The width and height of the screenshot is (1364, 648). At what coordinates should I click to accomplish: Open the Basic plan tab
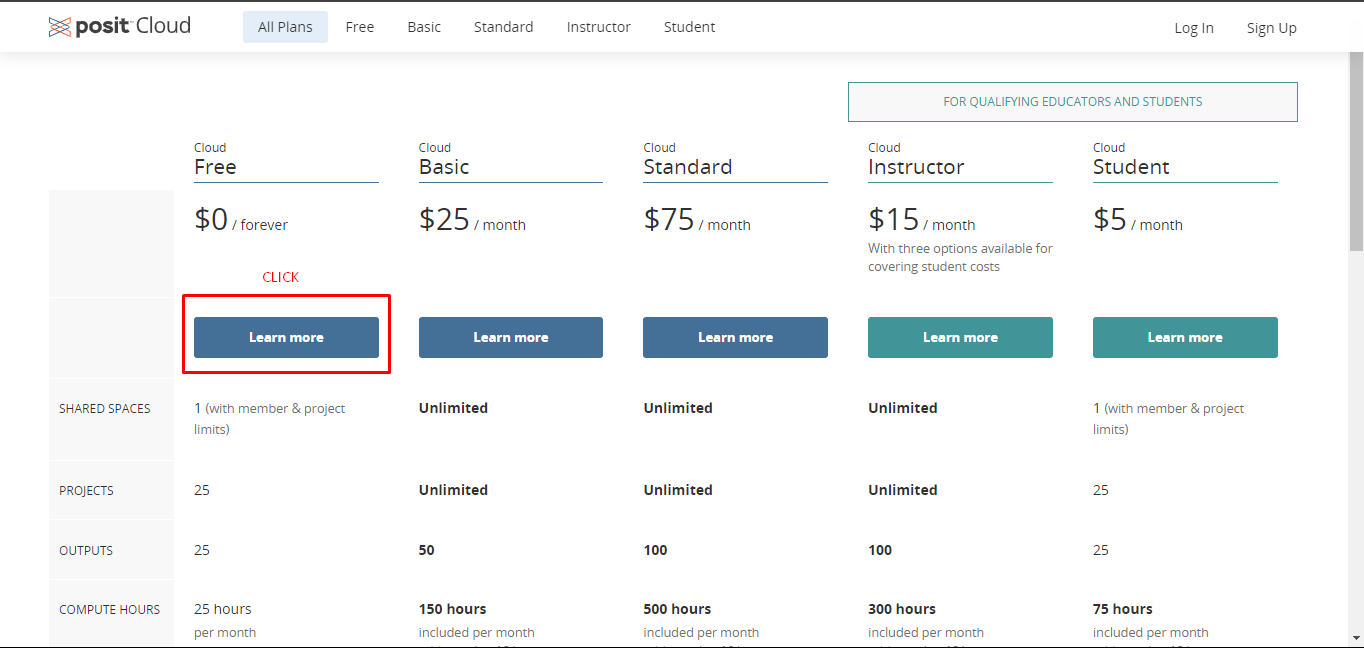[x=424, y=27]
